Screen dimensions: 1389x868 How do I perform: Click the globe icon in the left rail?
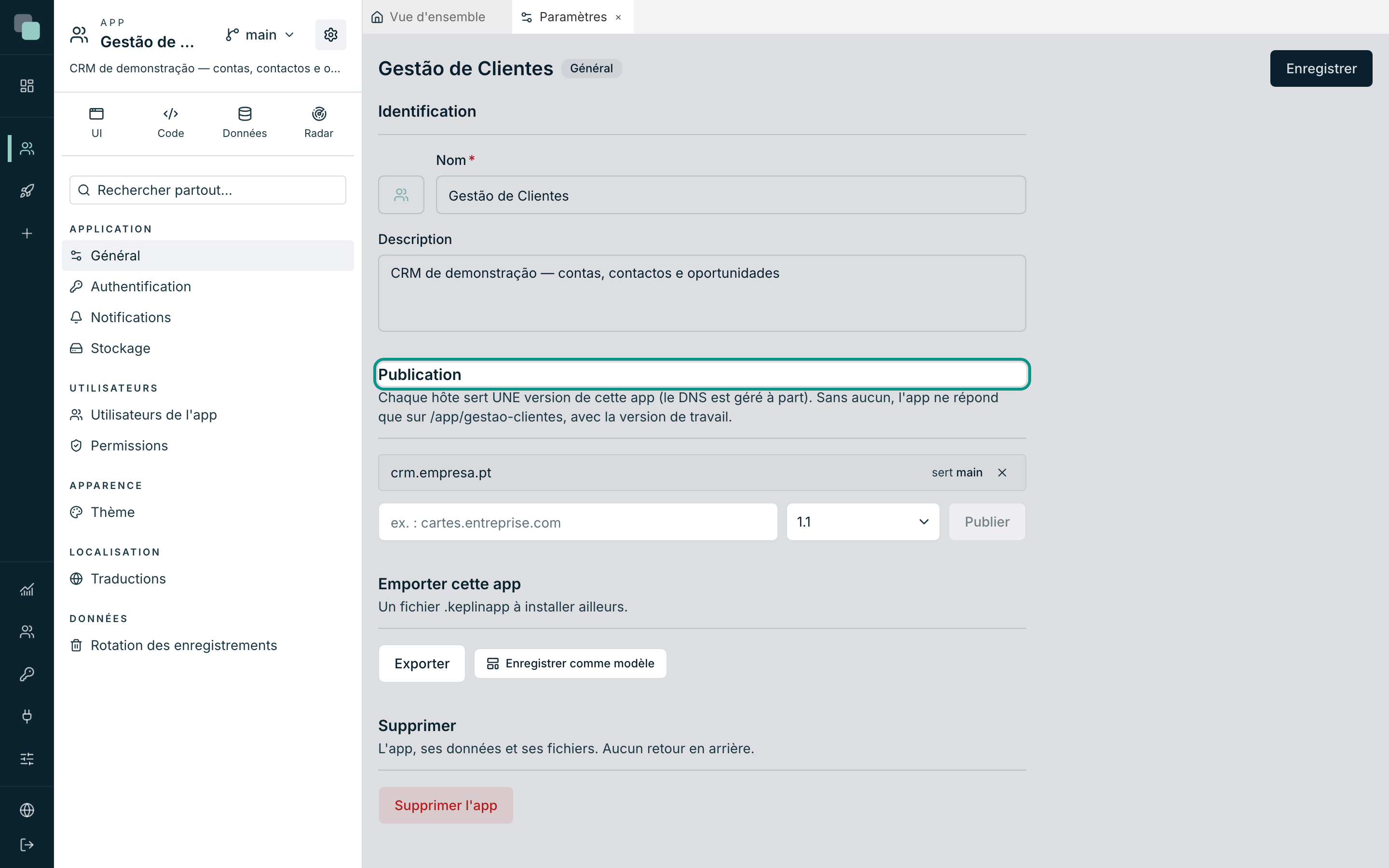(x=27, y=810)
